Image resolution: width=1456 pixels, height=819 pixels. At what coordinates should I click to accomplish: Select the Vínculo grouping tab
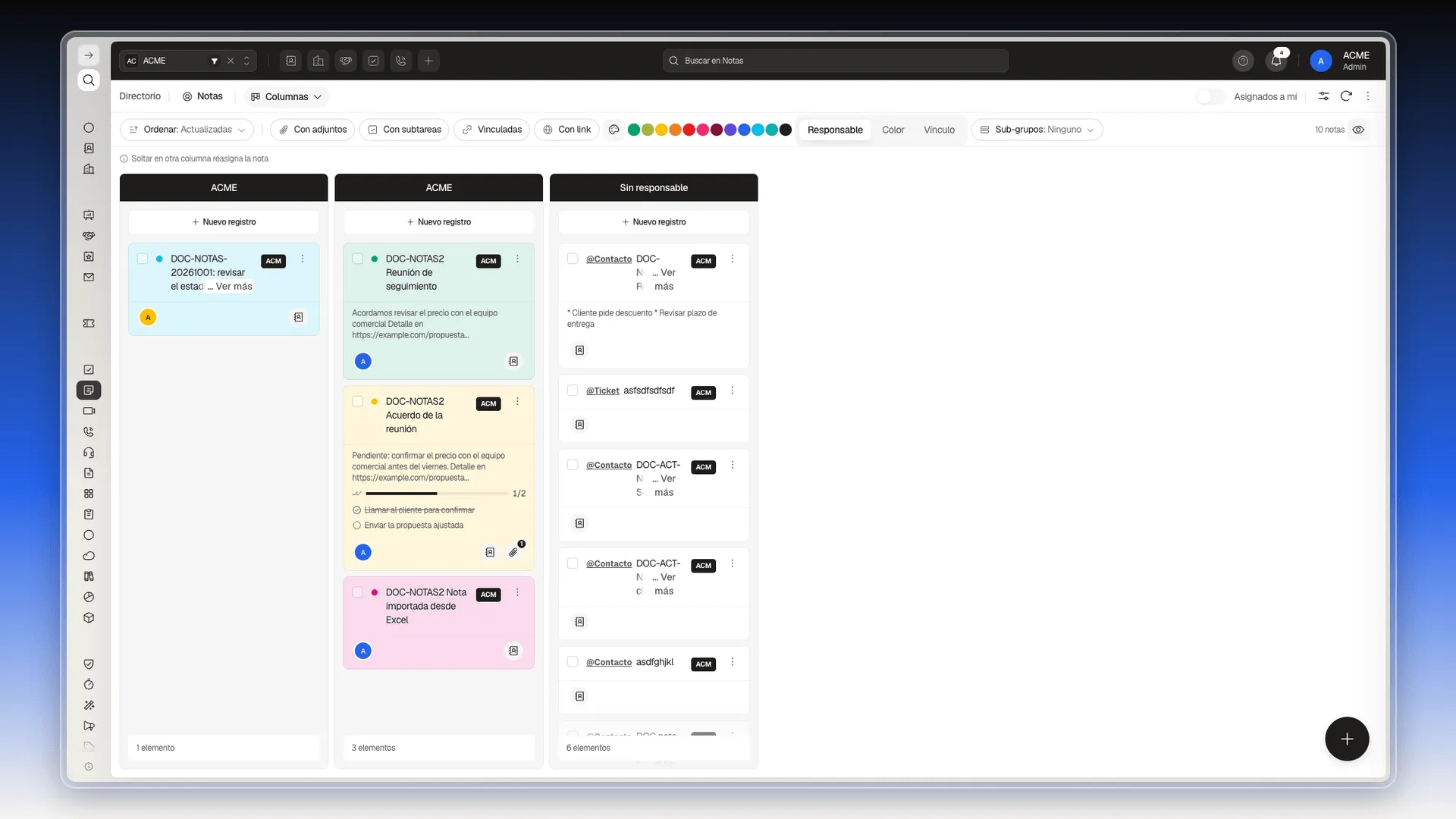point(939,130)
